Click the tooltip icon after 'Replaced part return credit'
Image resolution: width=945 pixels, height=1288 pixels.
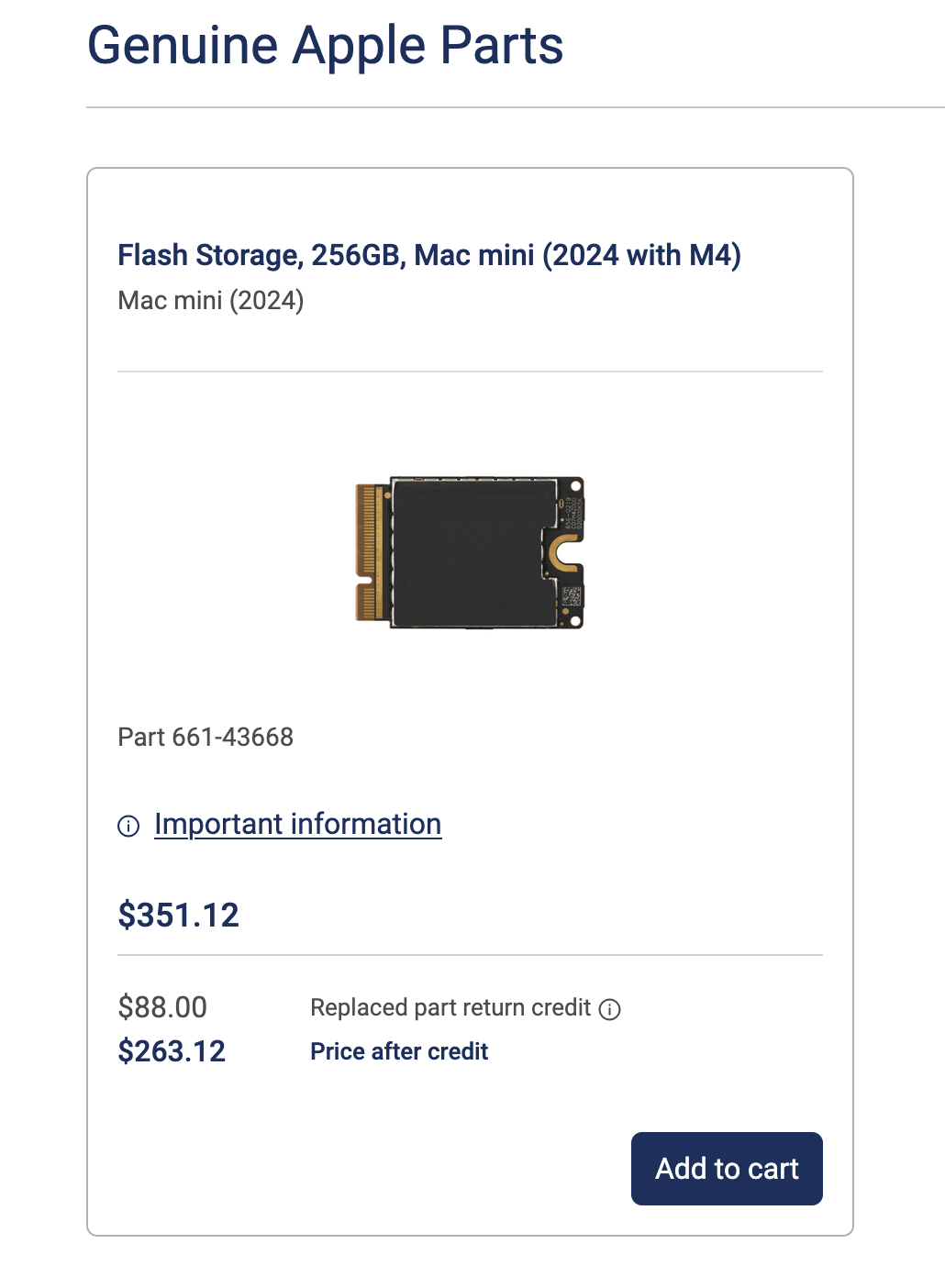tap(611, 1008)
